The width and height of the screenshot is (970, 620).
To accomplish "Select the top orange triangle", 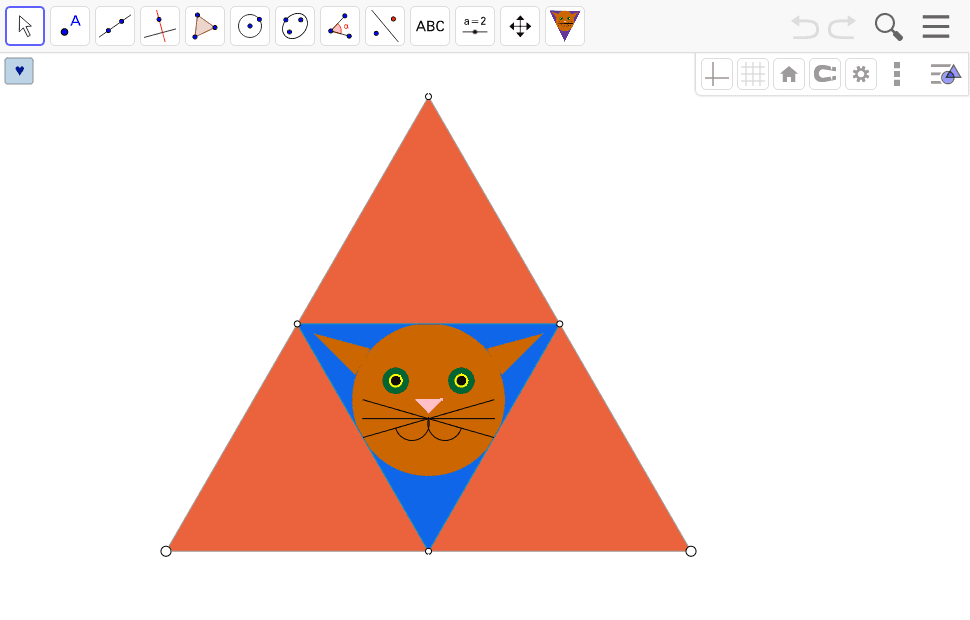I will [x=428, y=248].
